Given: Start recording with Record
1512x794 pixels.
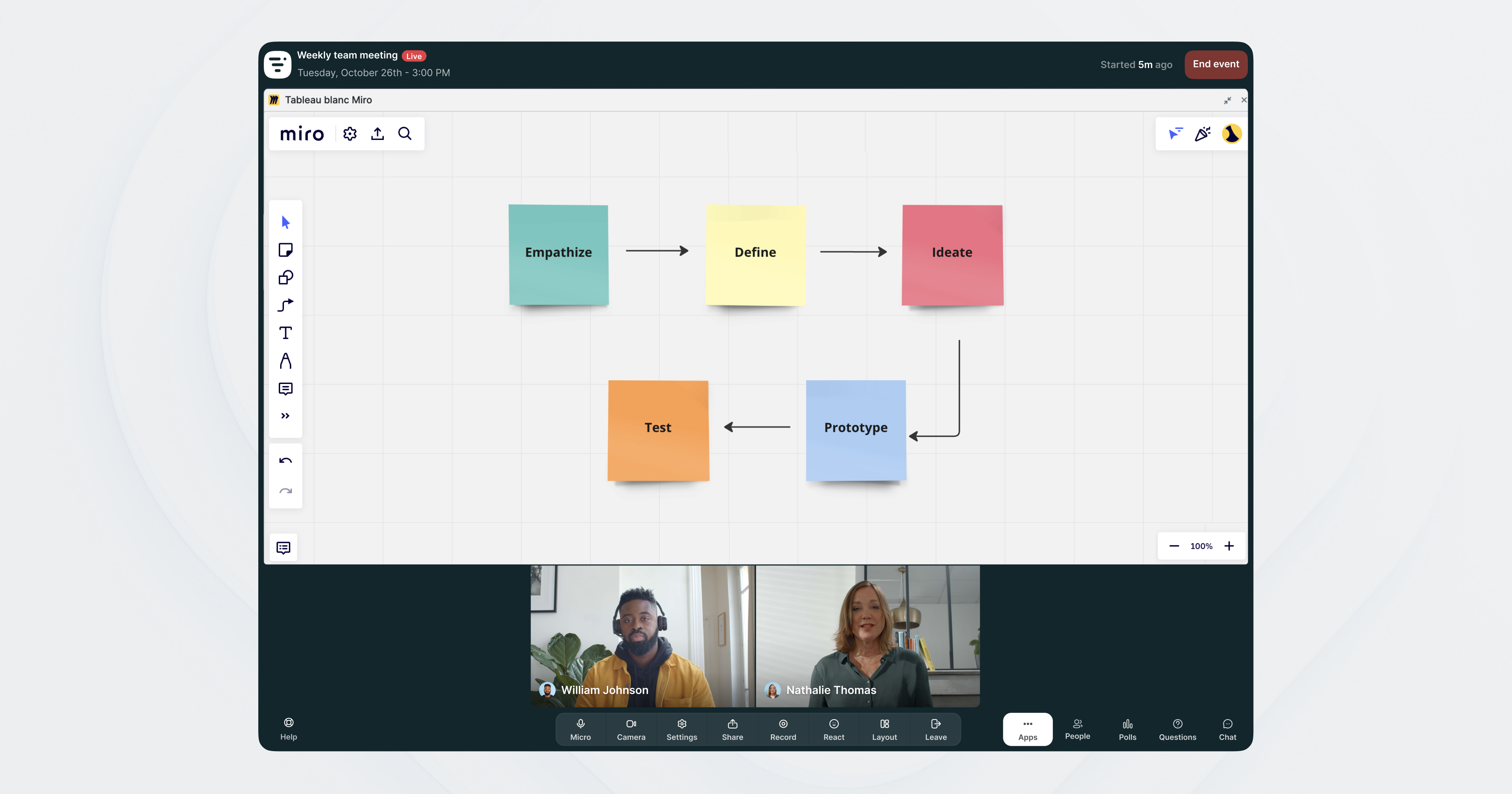Looking at the screenshot, I should pos(783,729).
